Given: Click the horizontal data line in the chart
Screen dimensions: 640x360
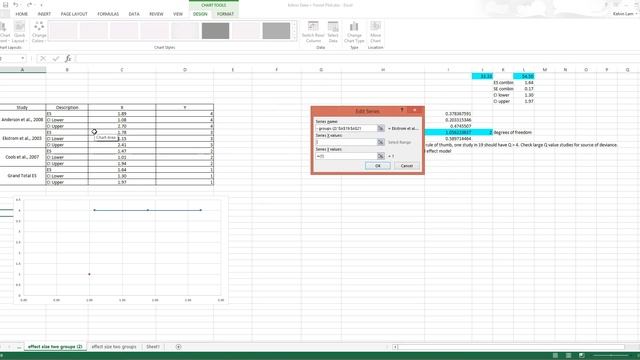Looking at the screenshot, I should 148,210.
